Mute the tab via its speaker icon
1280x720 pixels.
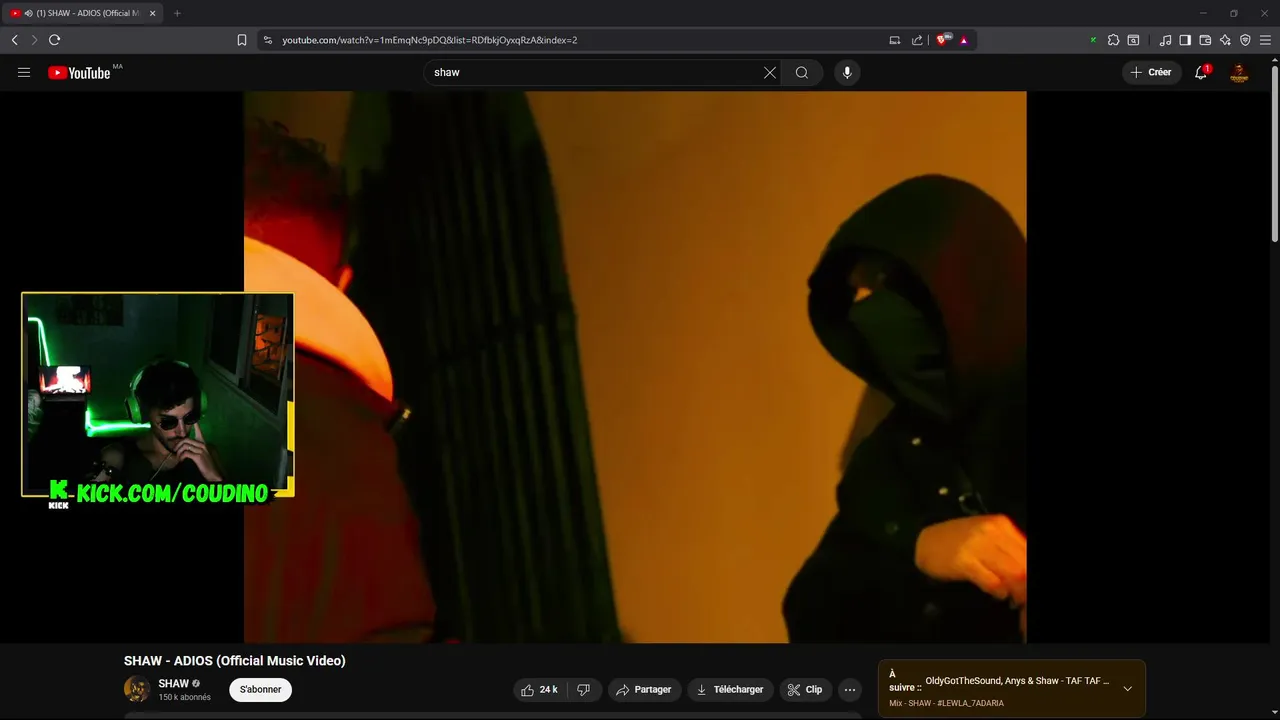coord(28,13)
